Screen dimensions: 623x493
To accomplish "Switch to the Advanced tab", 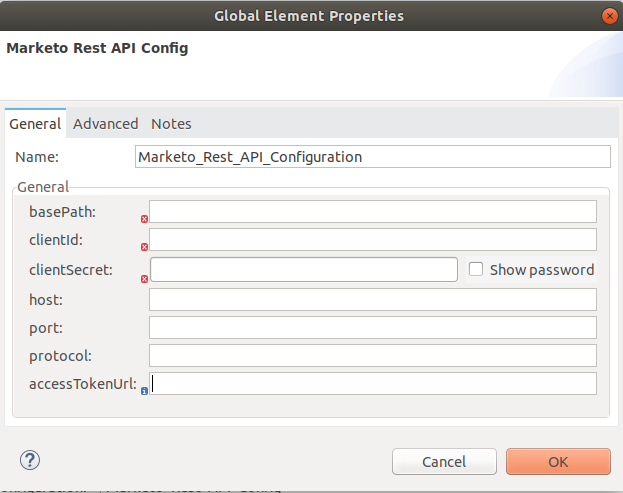I will tap(105, 124).
